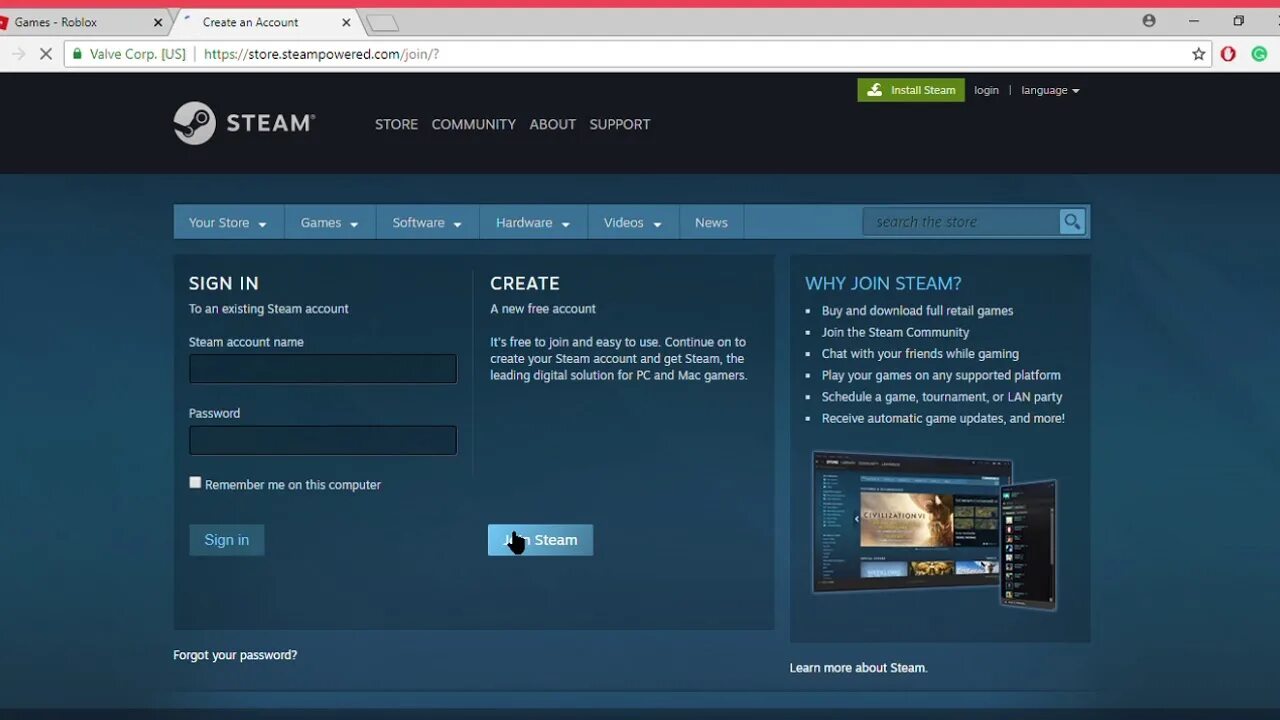Click the Install Steam button

point(911,90)
